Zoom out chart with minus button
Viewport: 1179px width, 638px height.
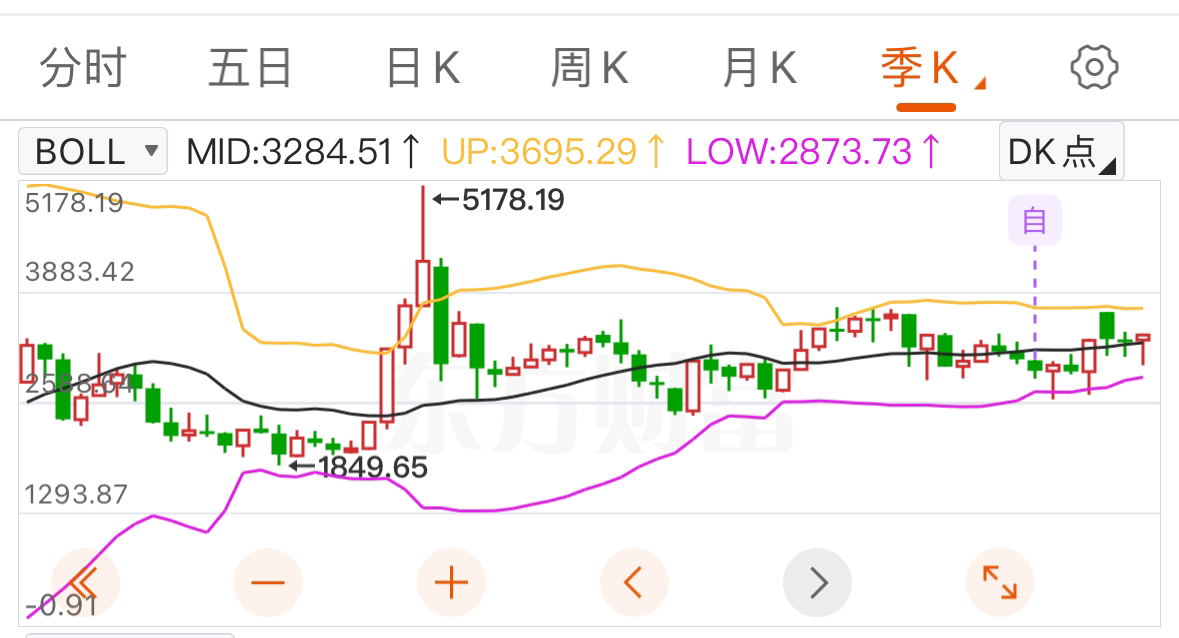[268, 582]
